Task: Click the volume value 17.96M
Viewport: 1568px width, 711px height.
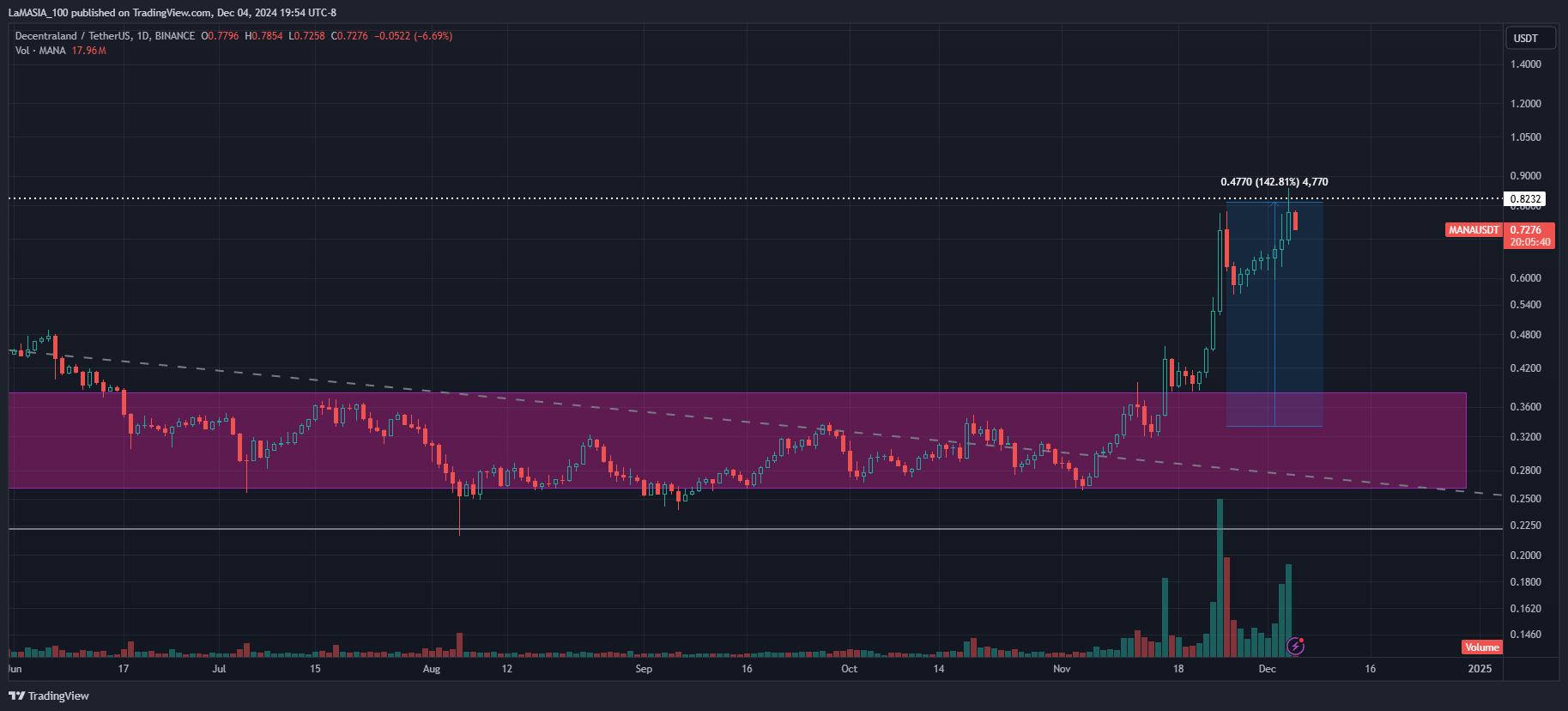Action: [89, 51]
